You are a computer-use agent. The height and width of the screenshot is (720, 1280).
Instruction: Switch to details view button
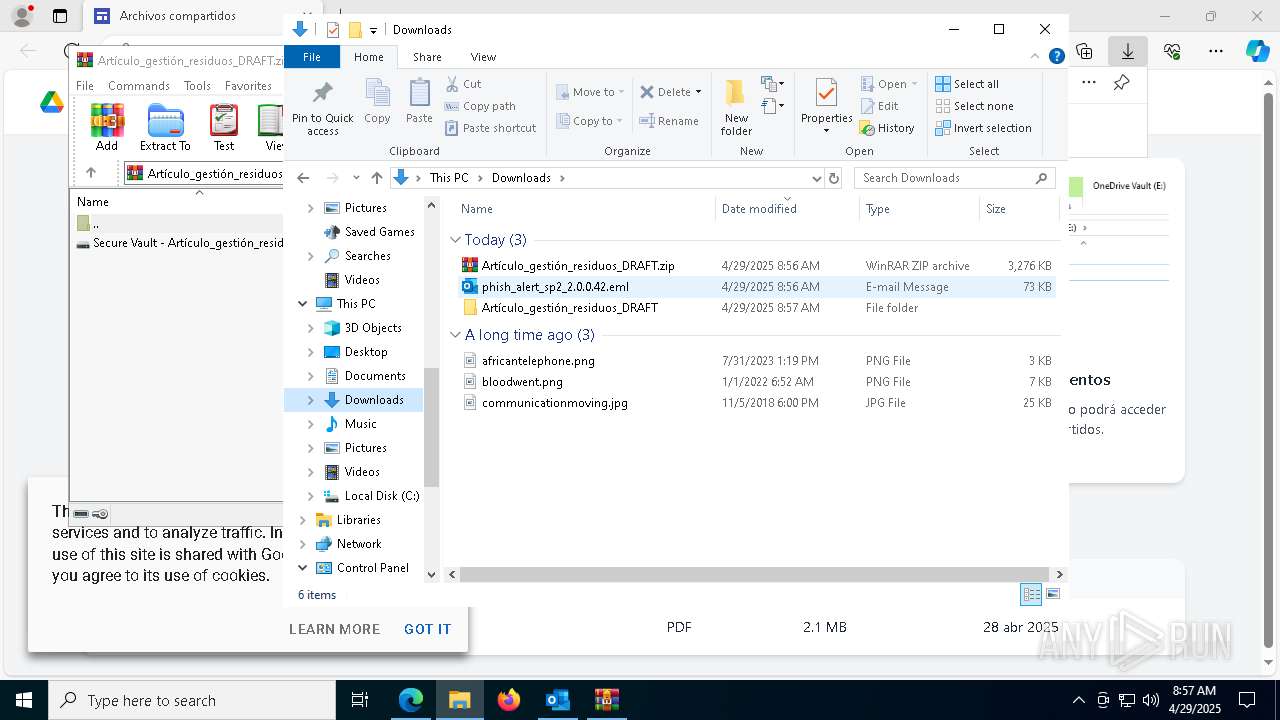1031,594
